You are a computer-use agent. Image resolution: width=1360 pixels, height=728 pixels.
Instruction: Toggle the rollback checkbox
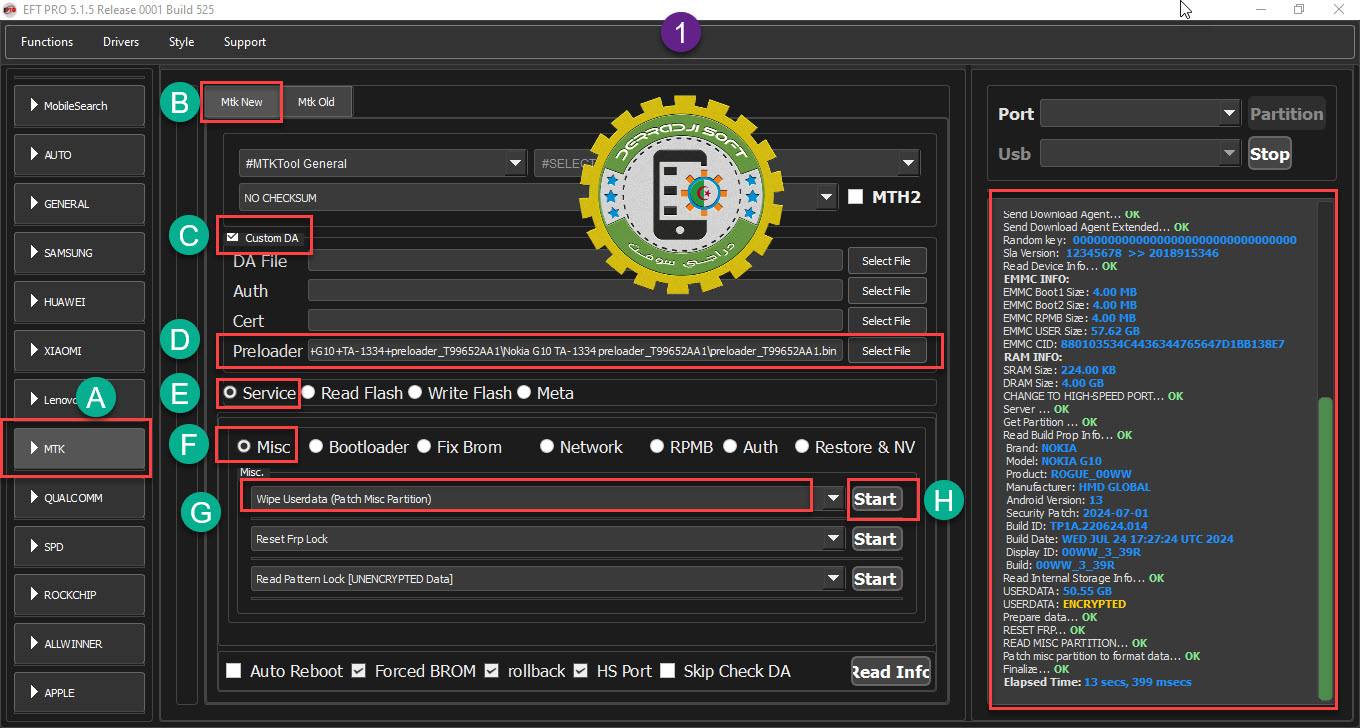point(491,671)
